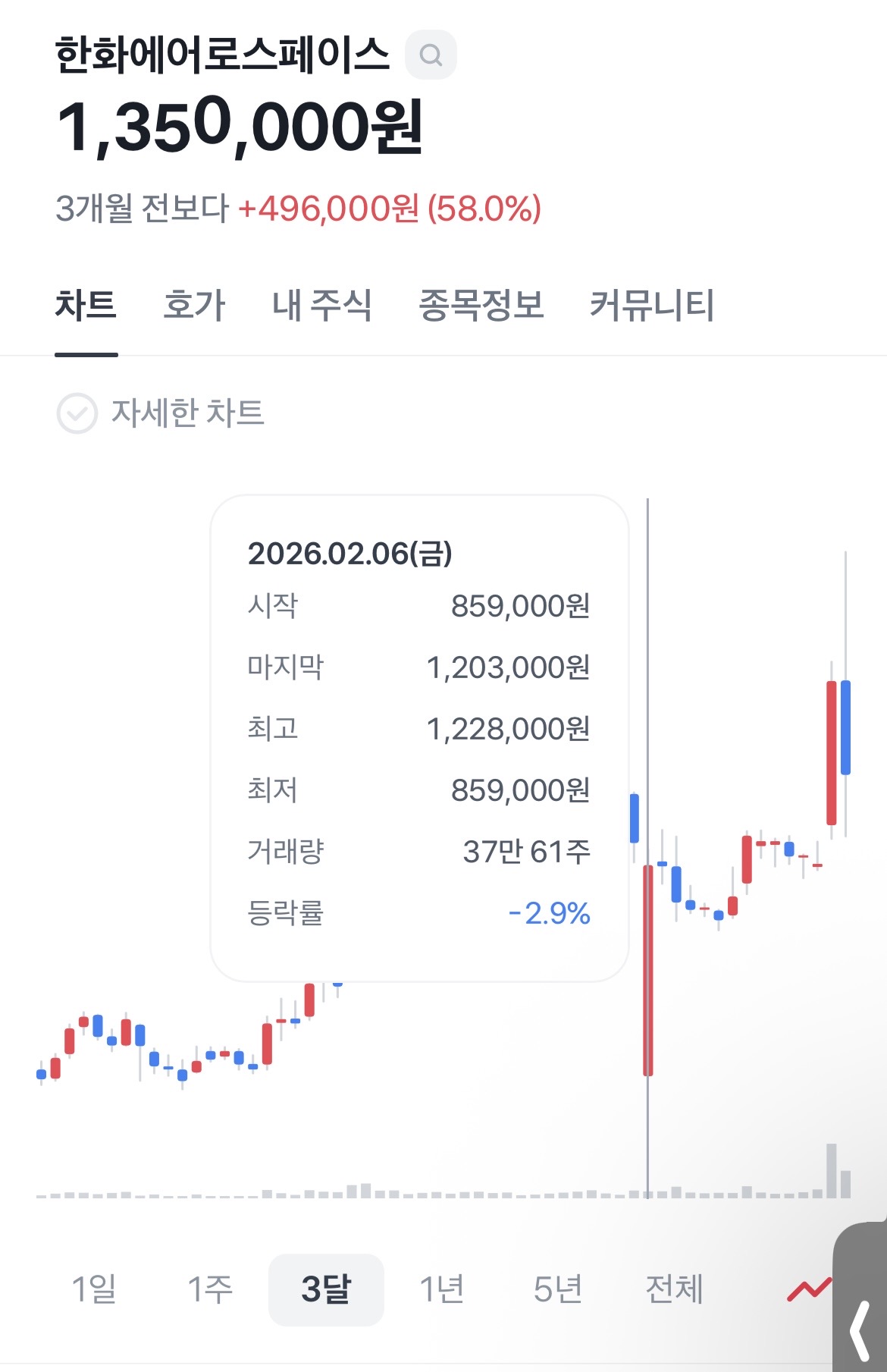Enable the 자세한 차트 option

click(x=187, y=413)
